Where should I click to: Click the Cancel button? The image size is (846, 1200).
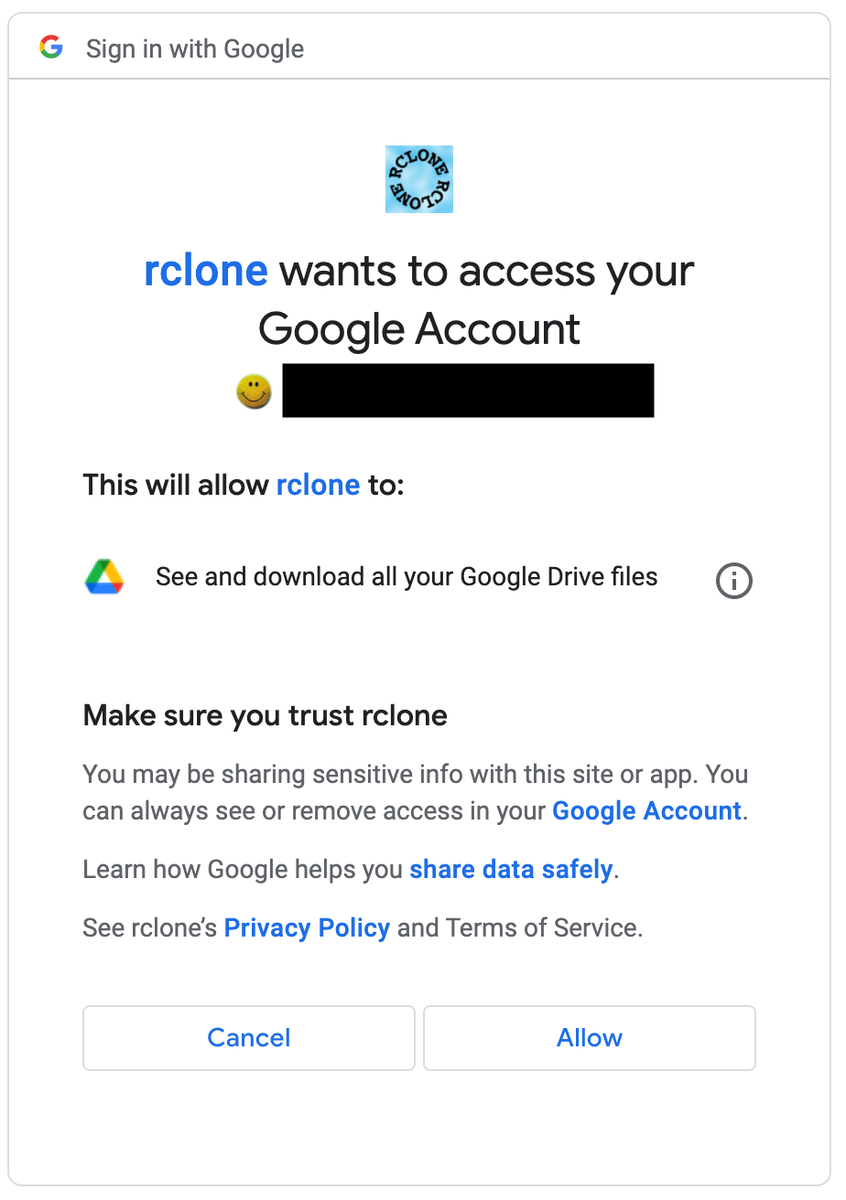tap(249, 1038)
